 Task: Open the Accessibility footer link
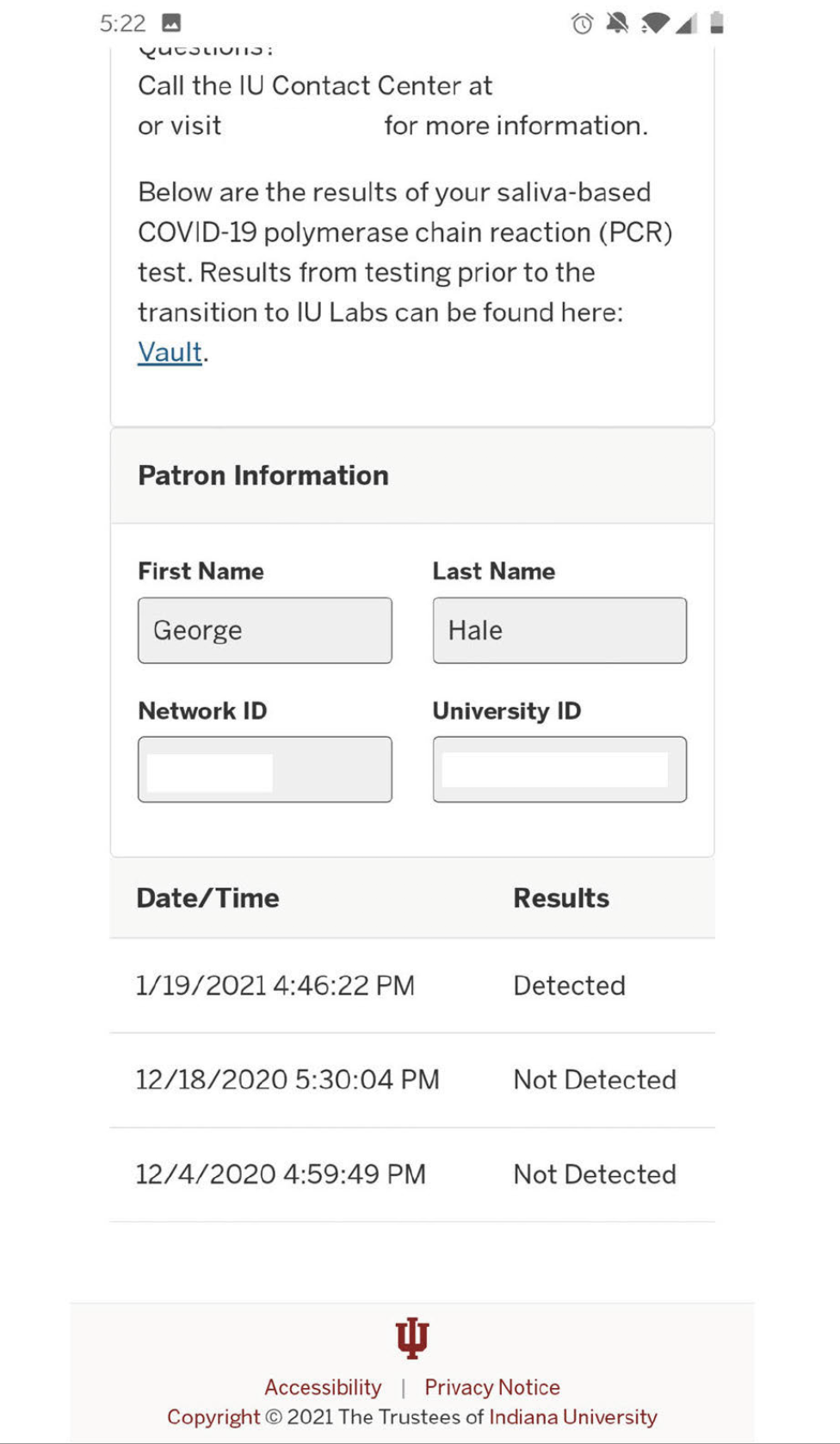(x=323, y=1387)
